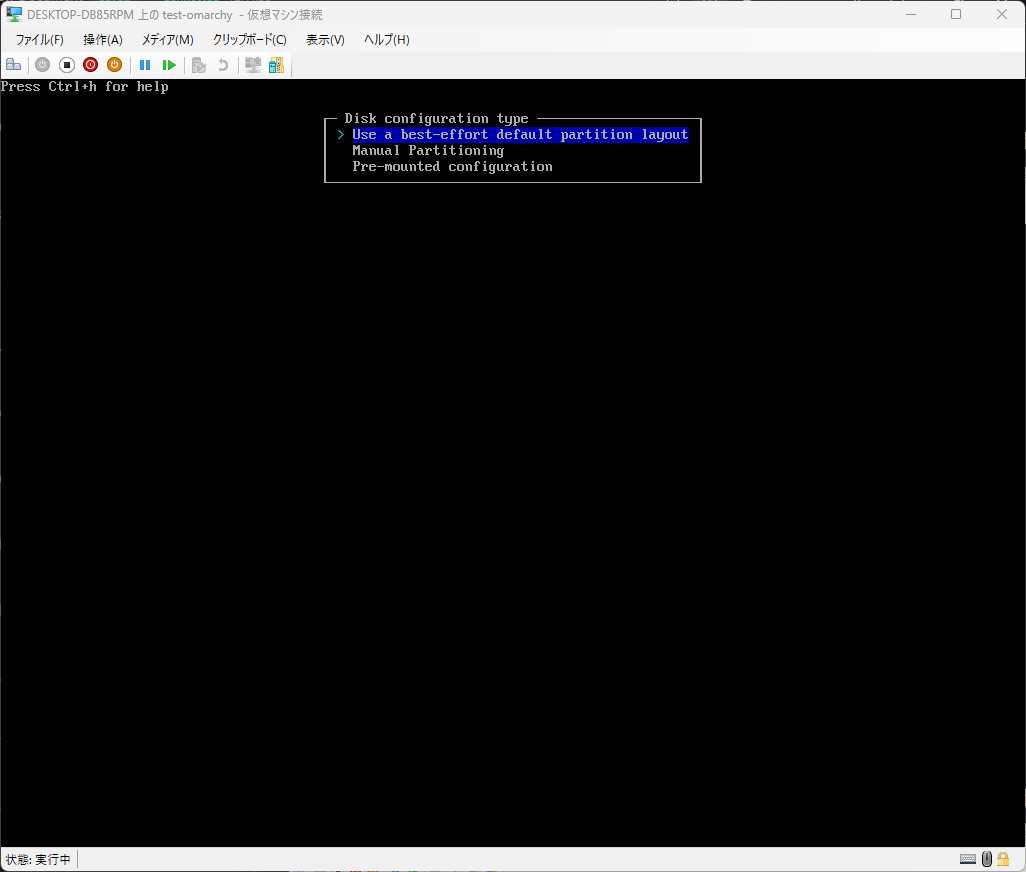The height and width of the screenshot is (872, 1026).
Task: Select 'Use a best-effort default partition layout'
Action: pos(520,135)
